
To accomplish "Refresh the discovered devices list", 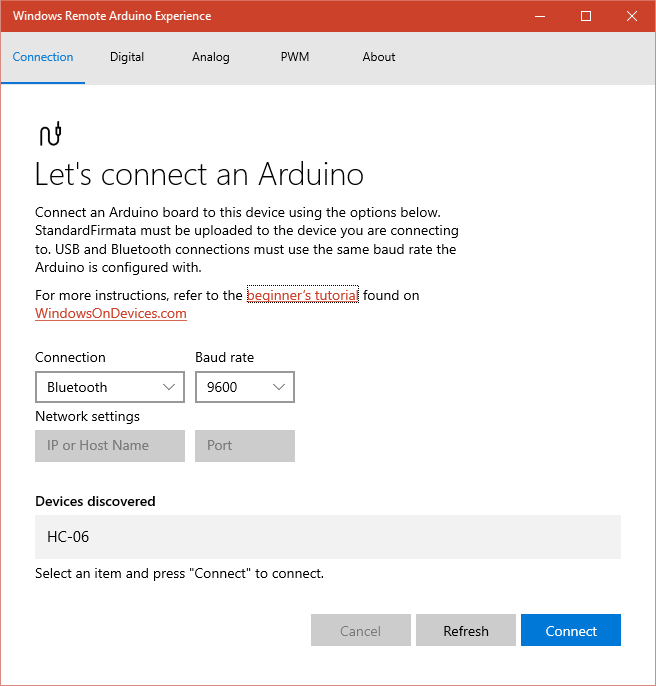I will (x=466, y=631).
